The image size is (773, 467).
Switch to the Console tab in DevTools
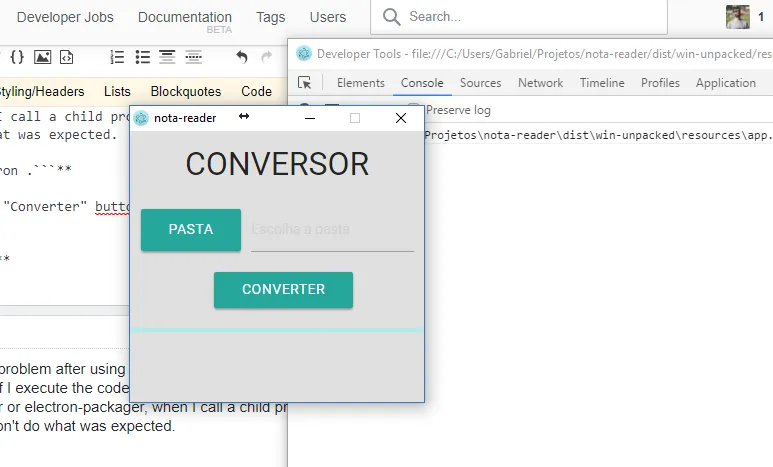click(x=422, y=83)
